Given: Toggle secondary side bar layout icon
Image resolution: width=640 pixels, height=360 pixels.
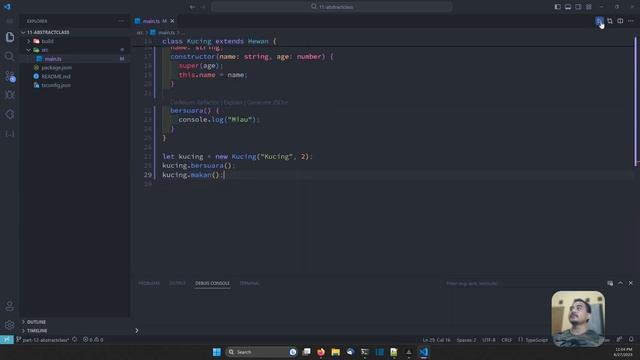Looking at the screenshot, I should 578,7.
